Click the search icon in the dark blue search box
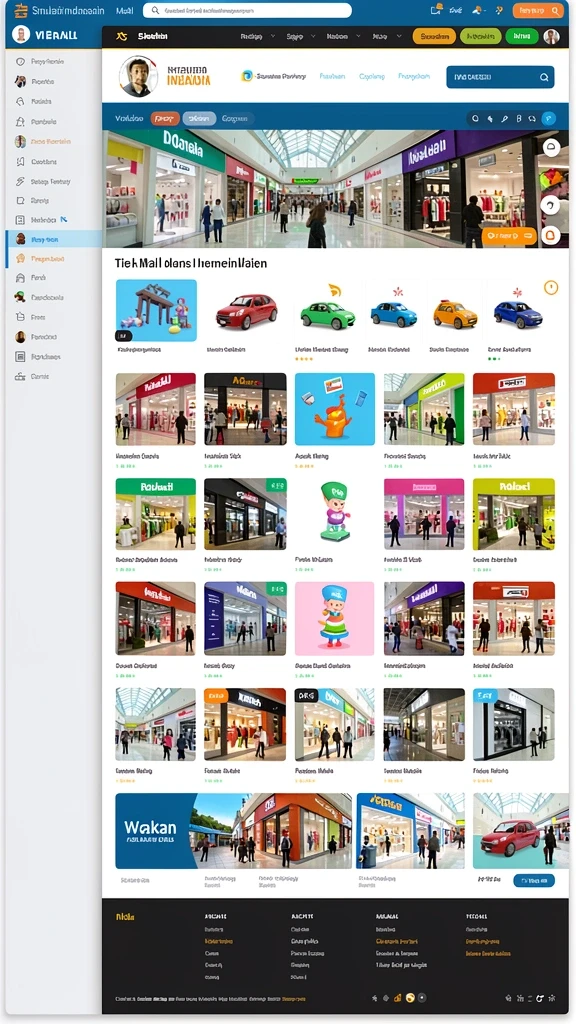The image size is (576, 1024). coord(544,77)
